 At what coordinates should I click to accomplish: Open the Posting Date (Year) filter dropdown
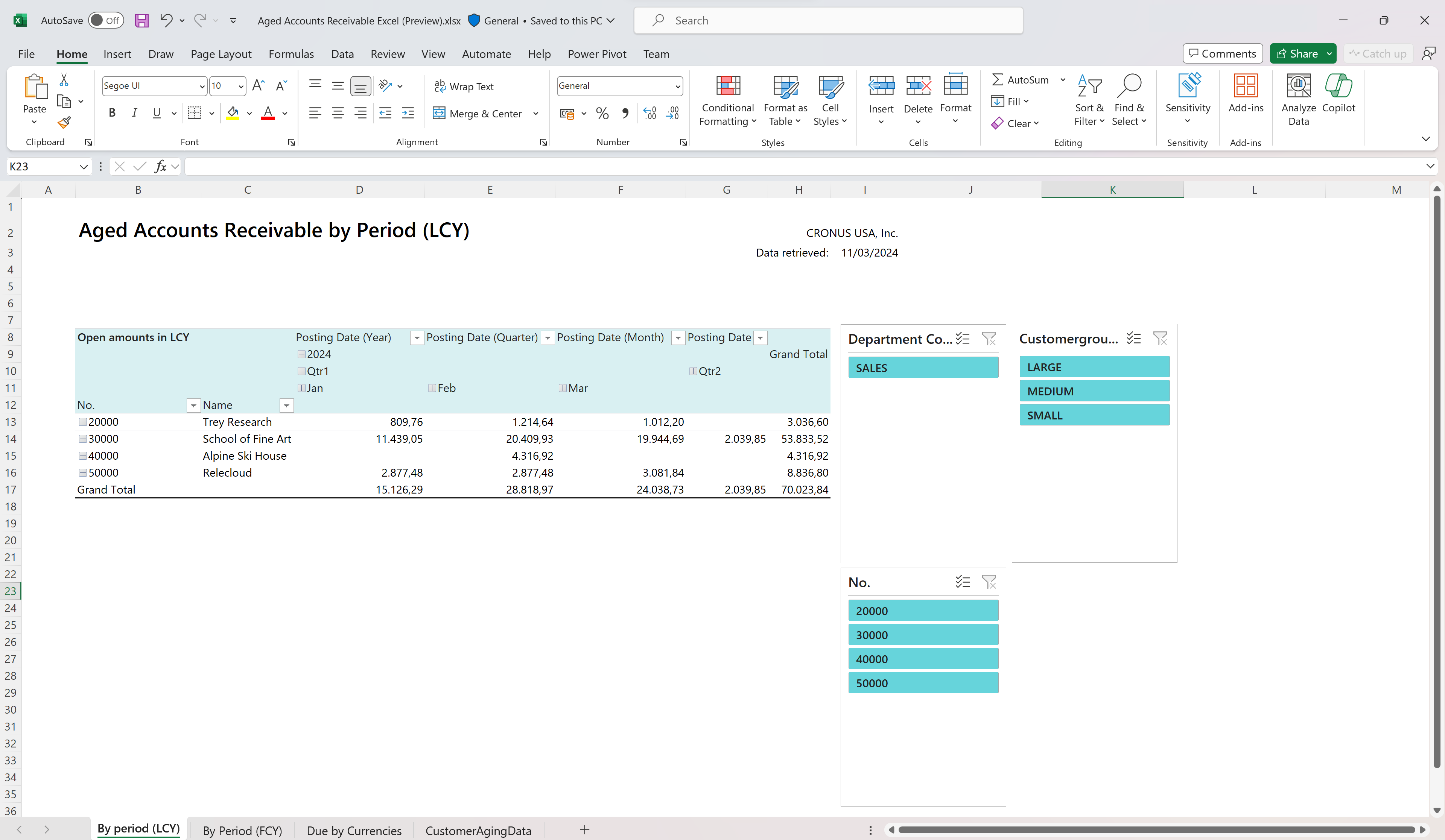pyautogui.click(x=416, y=338)
